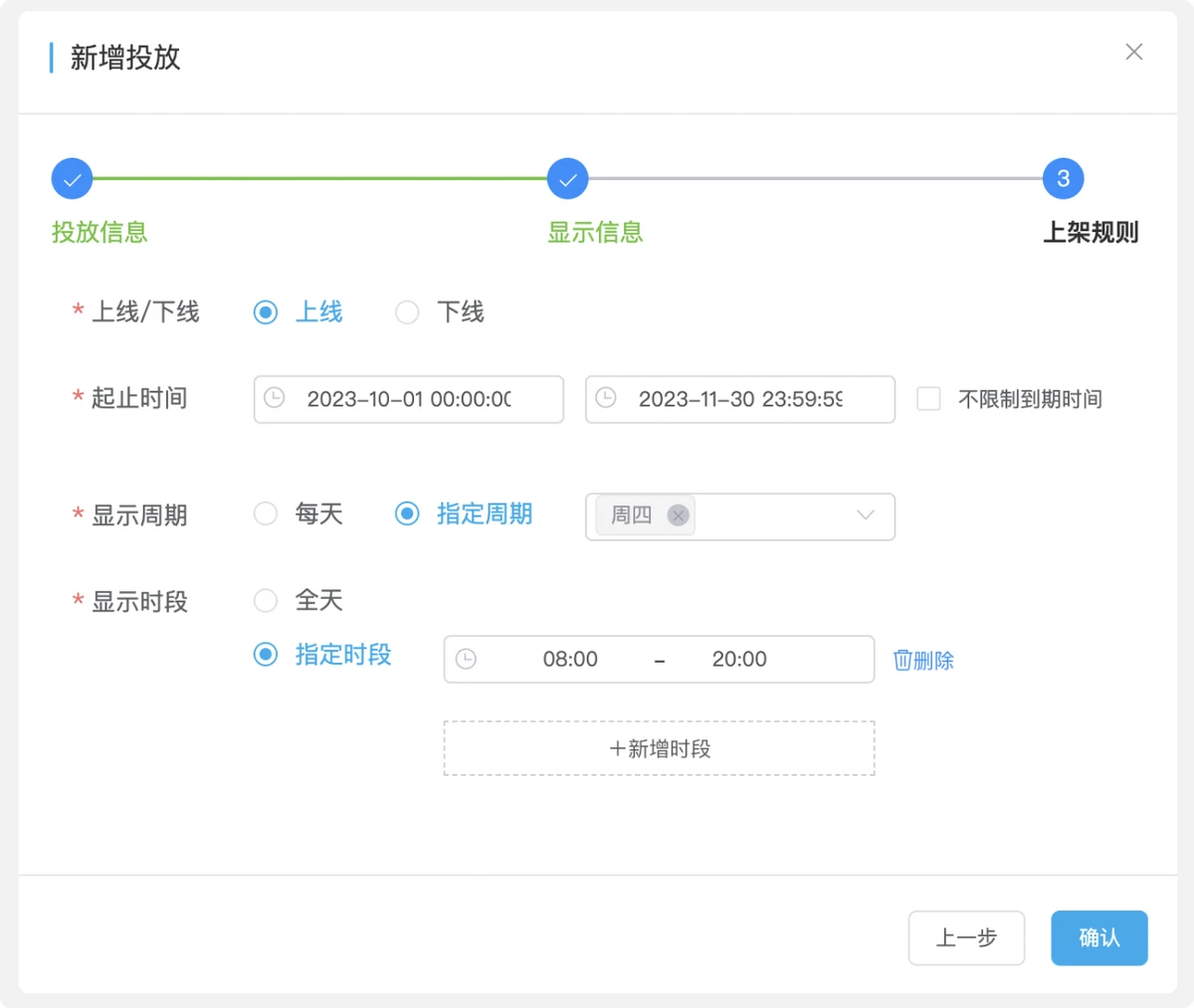Go to completed 投放信息 step circle

72,179
